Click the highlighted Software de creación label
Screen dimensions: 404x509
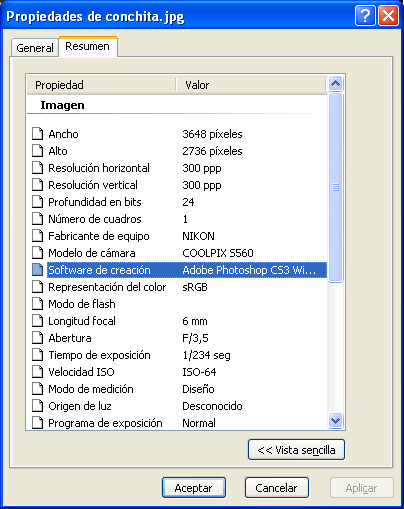click(99, 270)
